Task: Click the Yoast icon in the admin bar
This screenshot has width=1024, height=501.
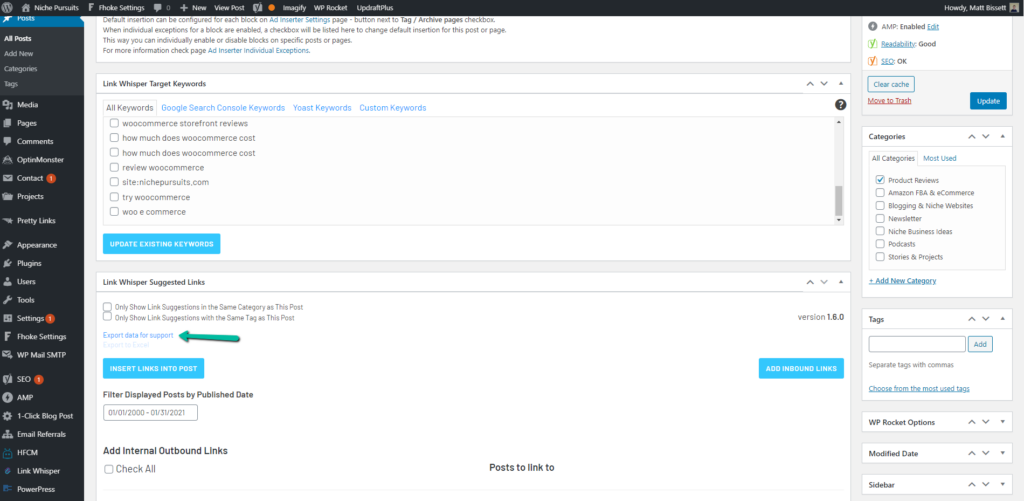Action: (257, 8)
